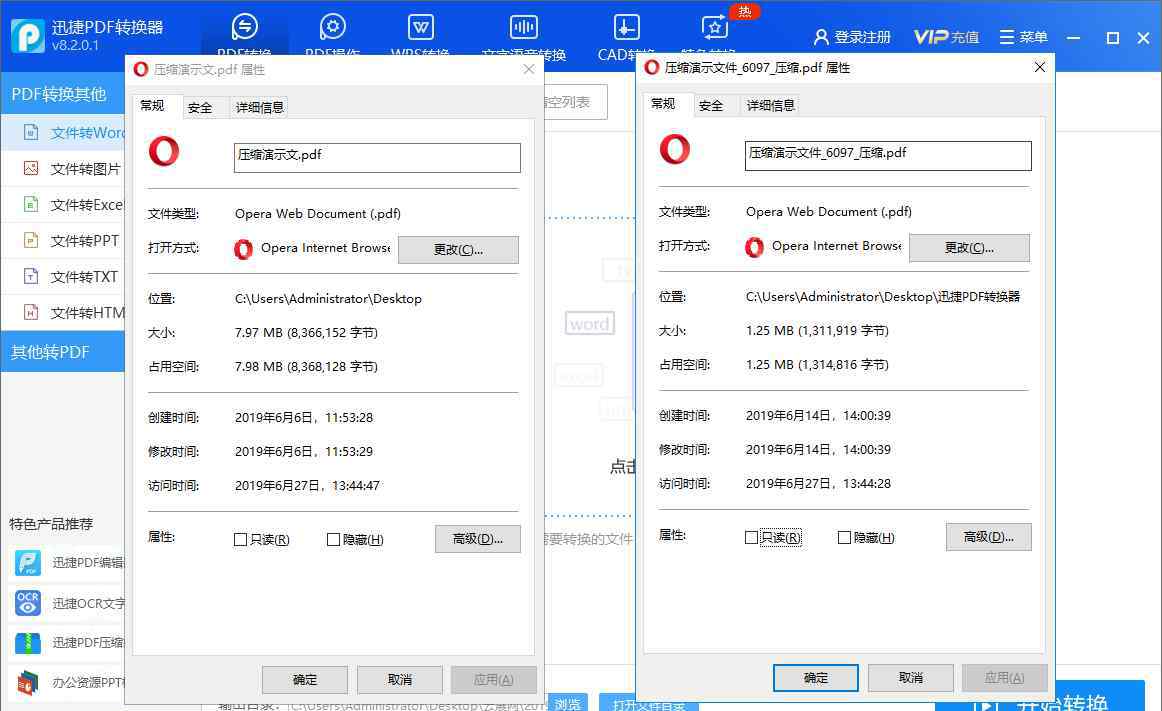Expand the 其他转PDF section
The height and width of the screenshot is (711, 1162).
click(x=63, y=351)
